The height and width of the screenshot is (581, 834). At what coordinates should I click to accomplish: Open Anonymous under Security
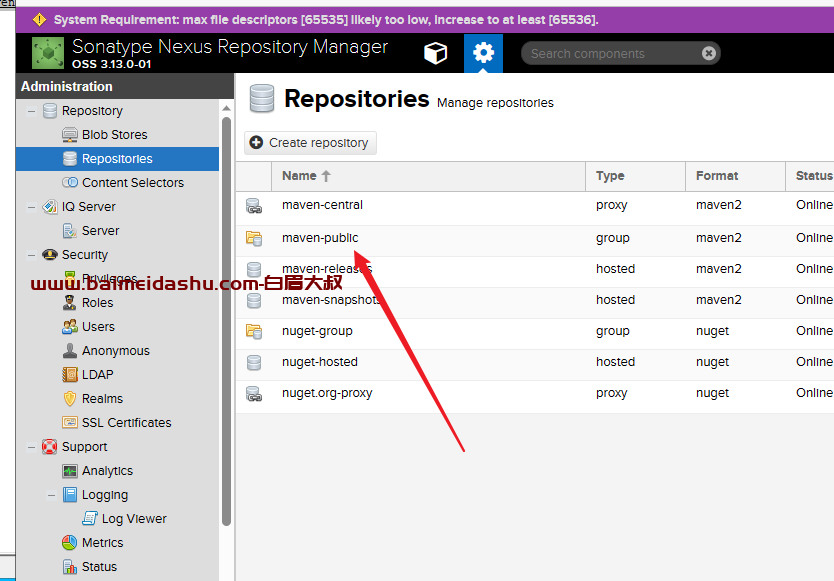click(118, 350)
